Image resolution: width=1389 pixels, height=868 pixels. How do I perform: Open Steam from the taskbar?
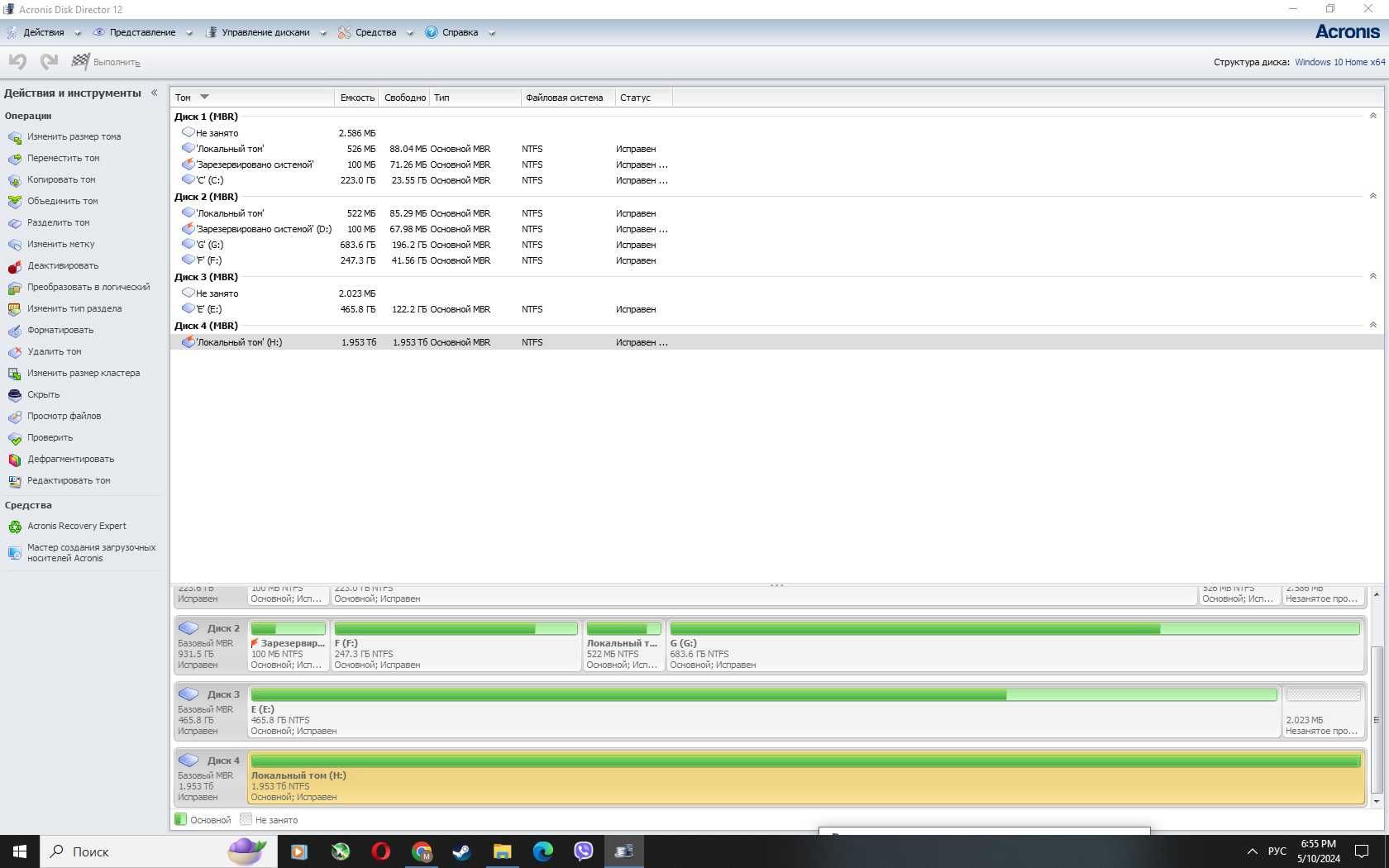(x=461, y=851)
